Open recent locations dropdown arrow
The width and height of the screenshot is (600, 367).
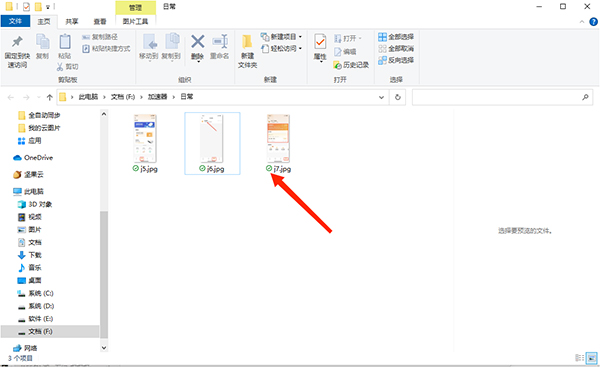[39, 97]
